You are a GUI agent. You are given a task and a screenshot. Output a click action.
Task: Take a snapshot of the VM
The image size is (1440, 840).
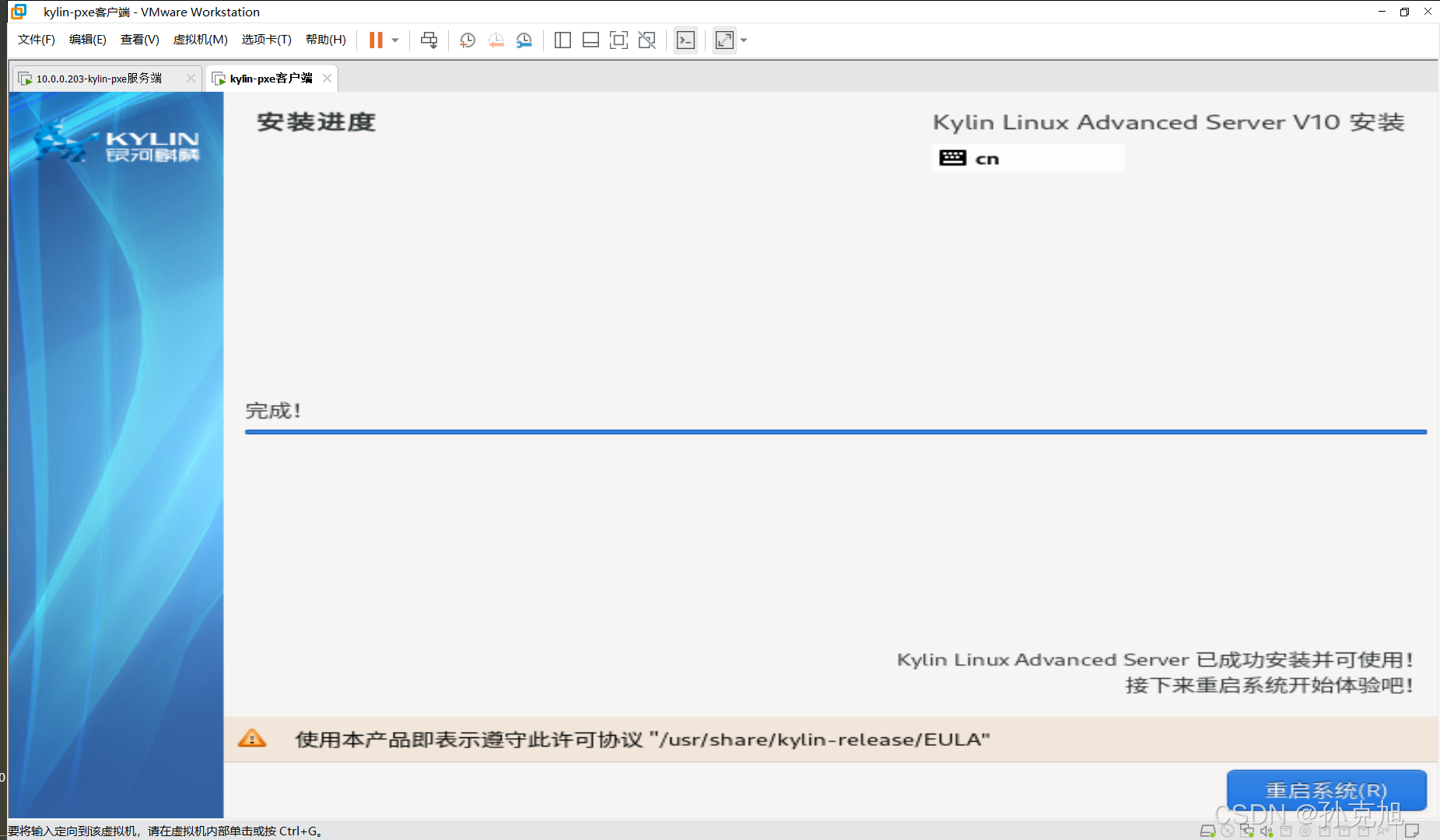(x=468, y=40)
